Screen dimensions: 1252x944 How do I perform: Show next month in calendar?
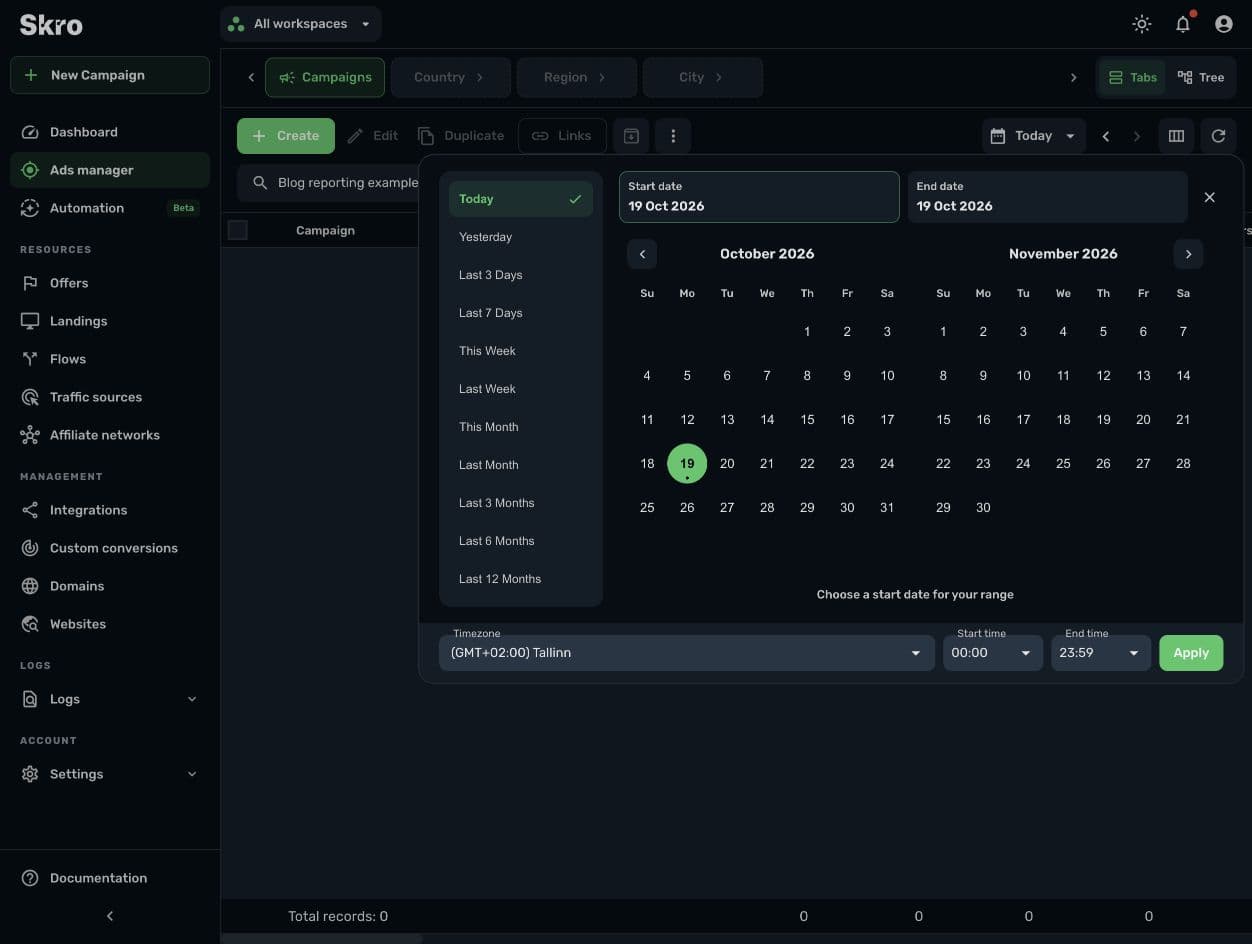(1188, 254)
